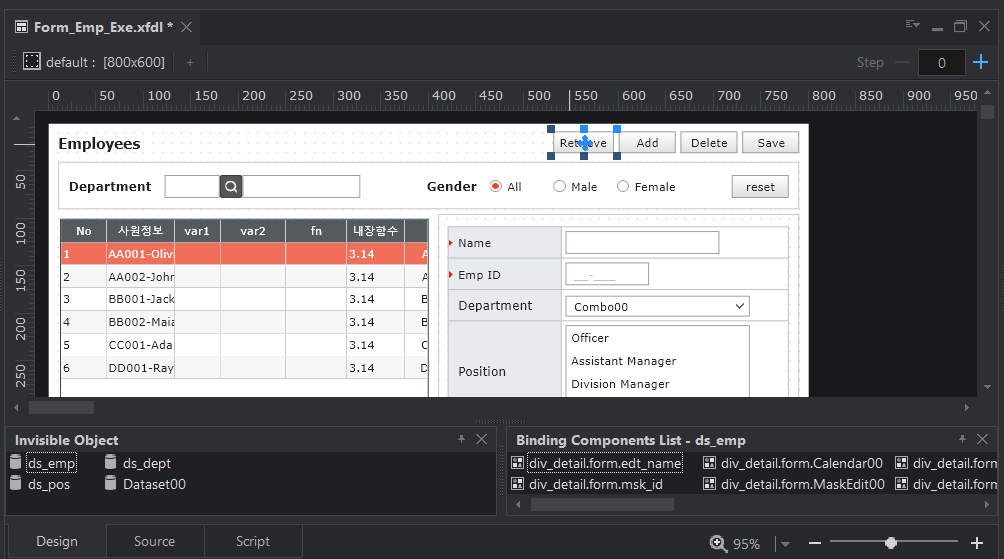This screenshot has width=1004, height=559.
Task: Click the canvas horizontal scrollbar thumb
Action: [x=61, y=407]
